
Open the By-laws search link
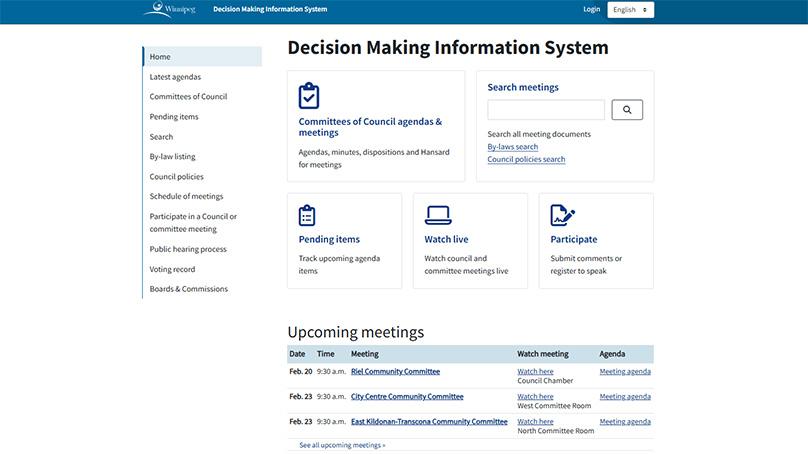513,147
